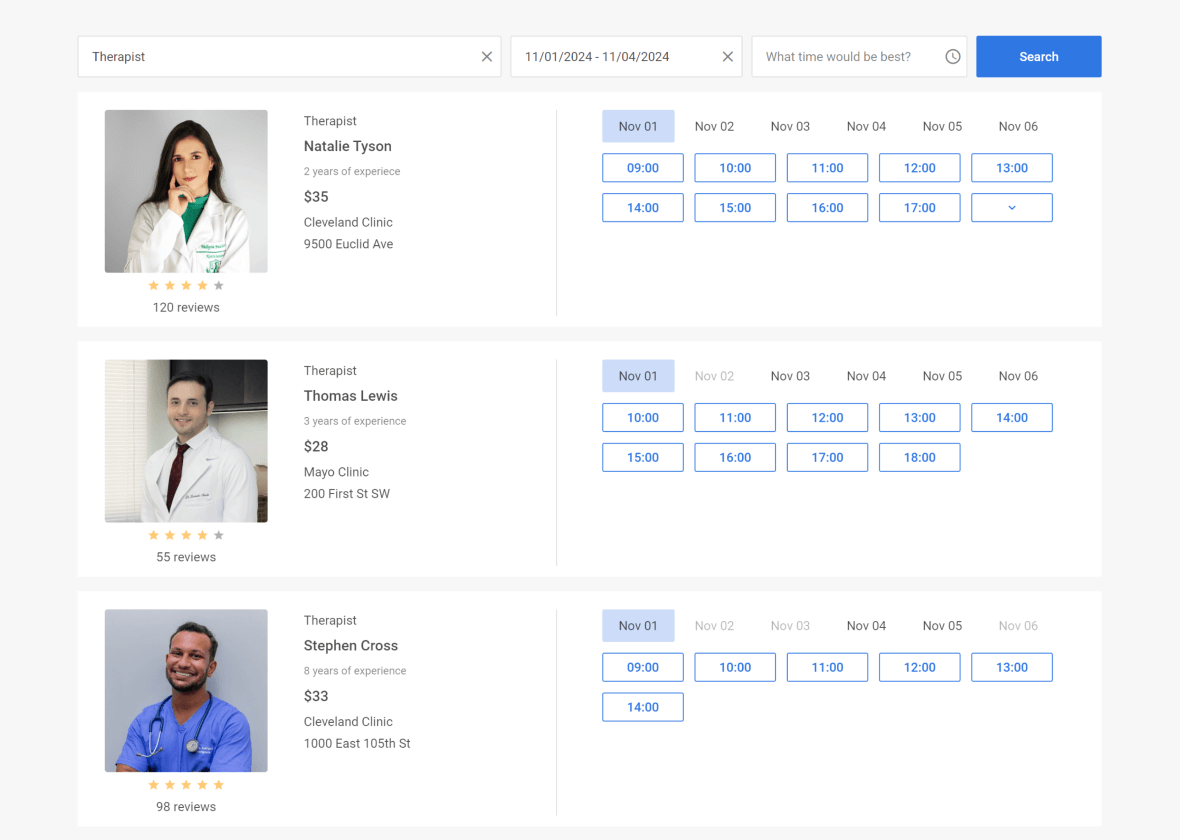Select Nov 05 for Stephen Cross

[x=942, y=625]
